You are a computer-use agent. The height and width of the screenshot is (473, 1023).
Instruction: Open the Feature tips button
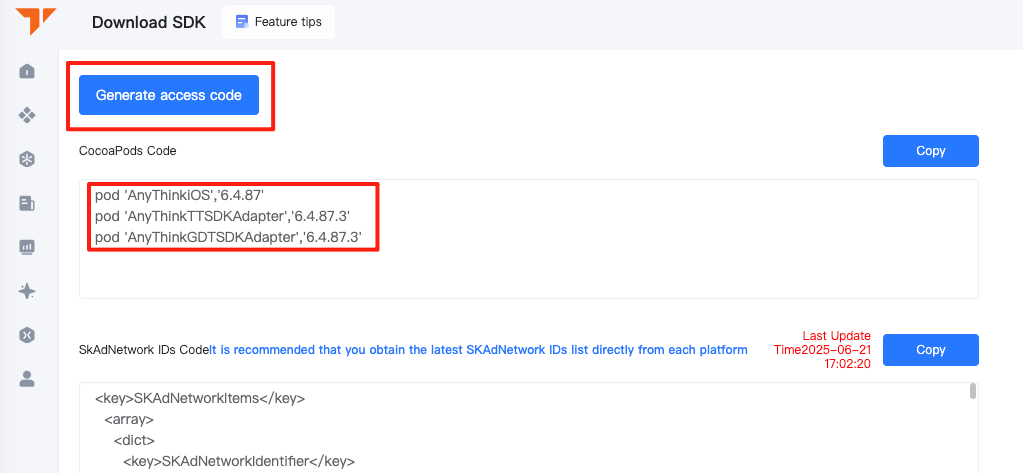click(279, 22)
